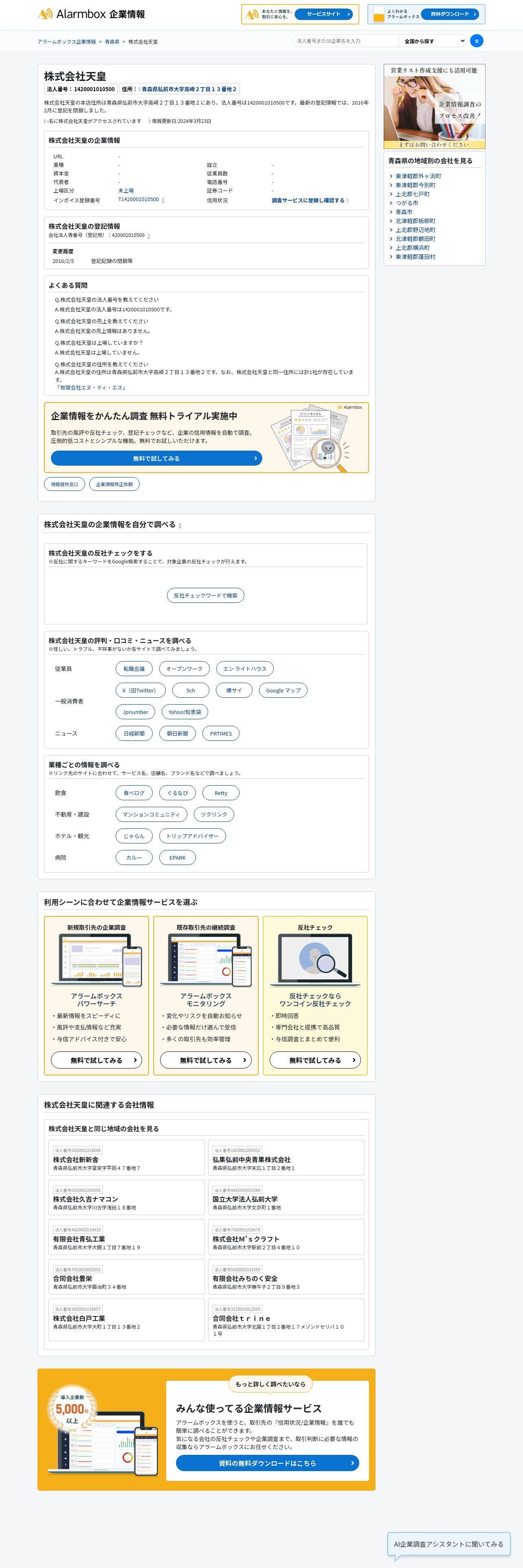
Task: Open the EPARK button
Action: (x=178, y=858)
